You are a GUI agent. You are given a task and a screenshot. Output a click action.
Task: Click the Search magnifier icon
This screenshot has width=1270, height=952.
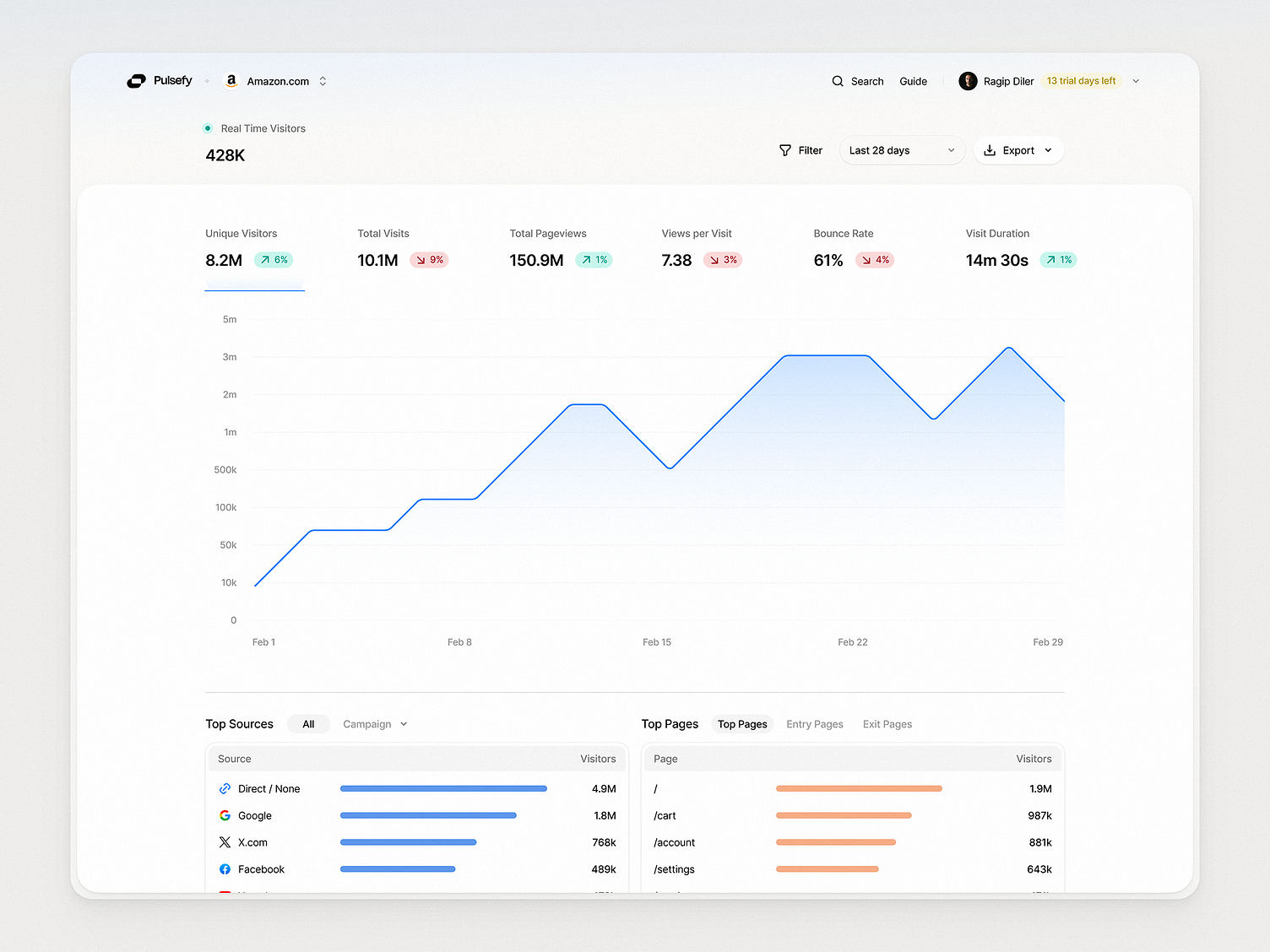pos(838,81)
